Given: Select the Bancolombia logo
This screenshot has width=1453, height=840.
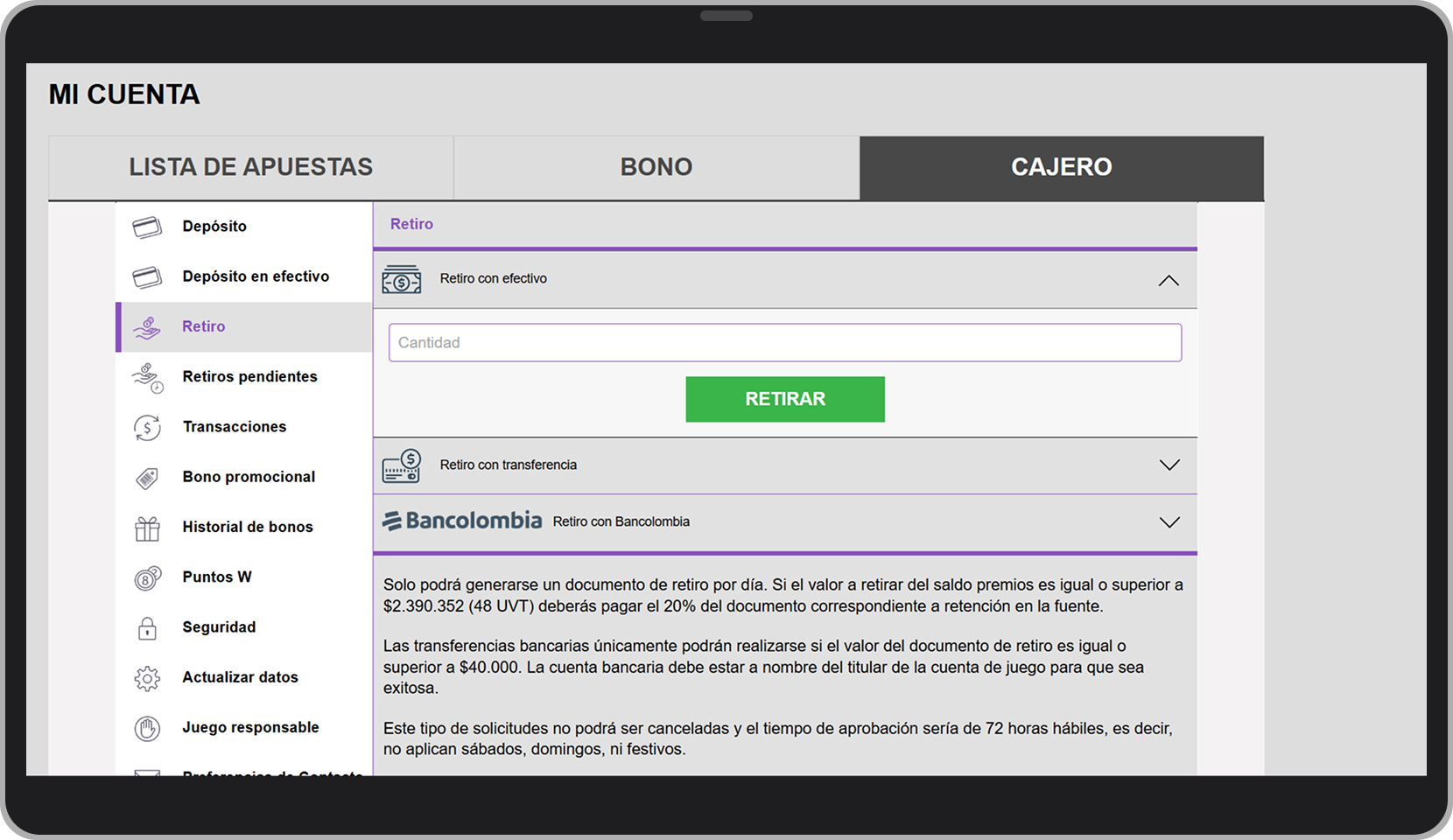Looking at the screenshot, I should (x=463, y=520).
